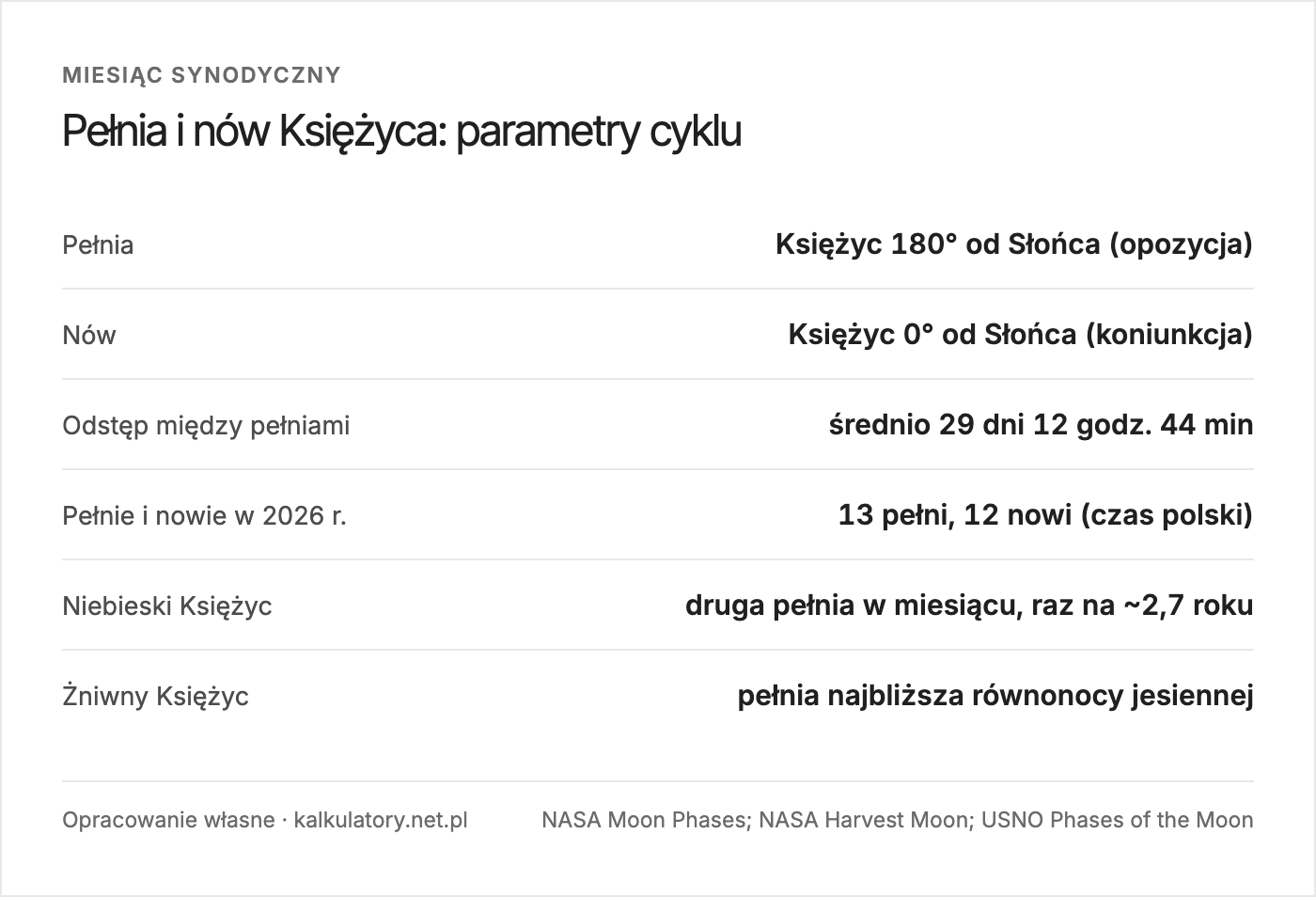Select the 'MIESIĄC SYNODYCZNY' header label
The image size is (1316, 897).
coord(201,75)
